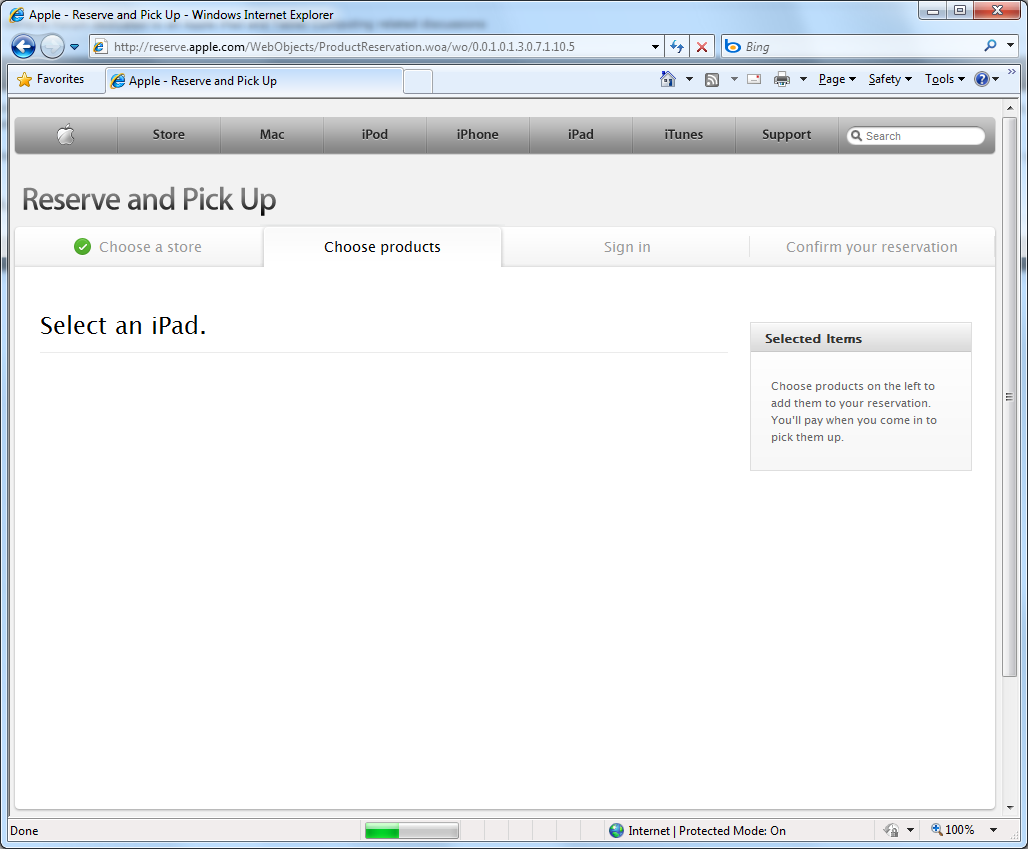Click the Selected Items panel header
Image resolution: width=1028 pixels, height=849 pixels.
click(x=861, y=338)
